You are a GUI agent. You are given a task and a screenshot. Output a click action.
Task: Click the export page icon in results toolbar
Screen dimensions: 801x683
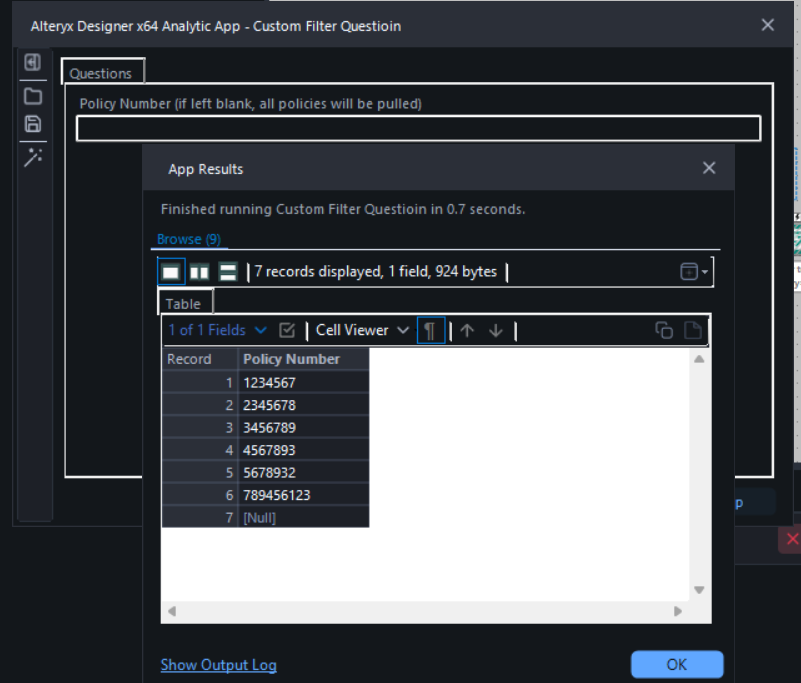pos(693,331)
